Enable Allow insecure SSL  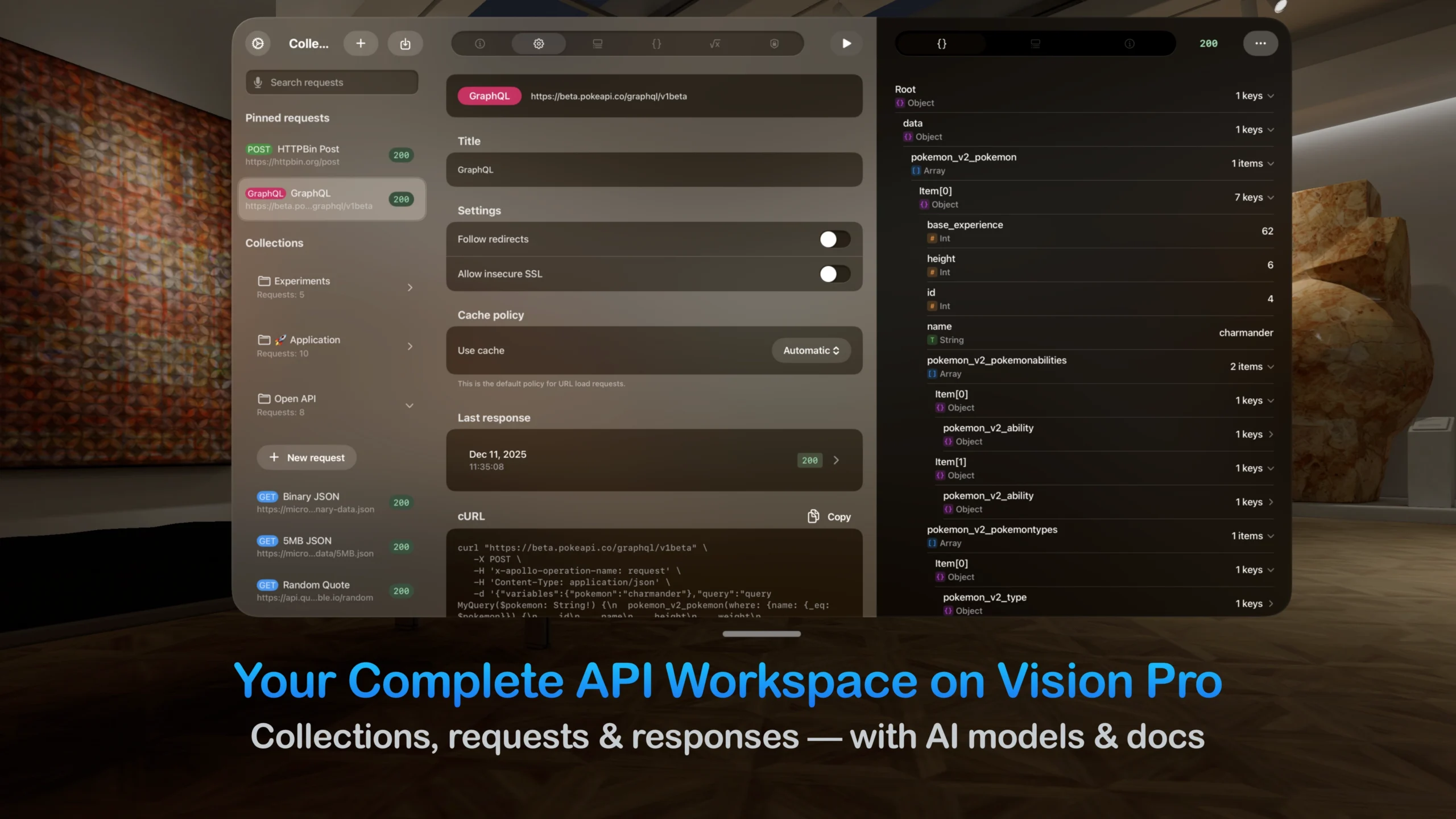[x=834, y=274]
